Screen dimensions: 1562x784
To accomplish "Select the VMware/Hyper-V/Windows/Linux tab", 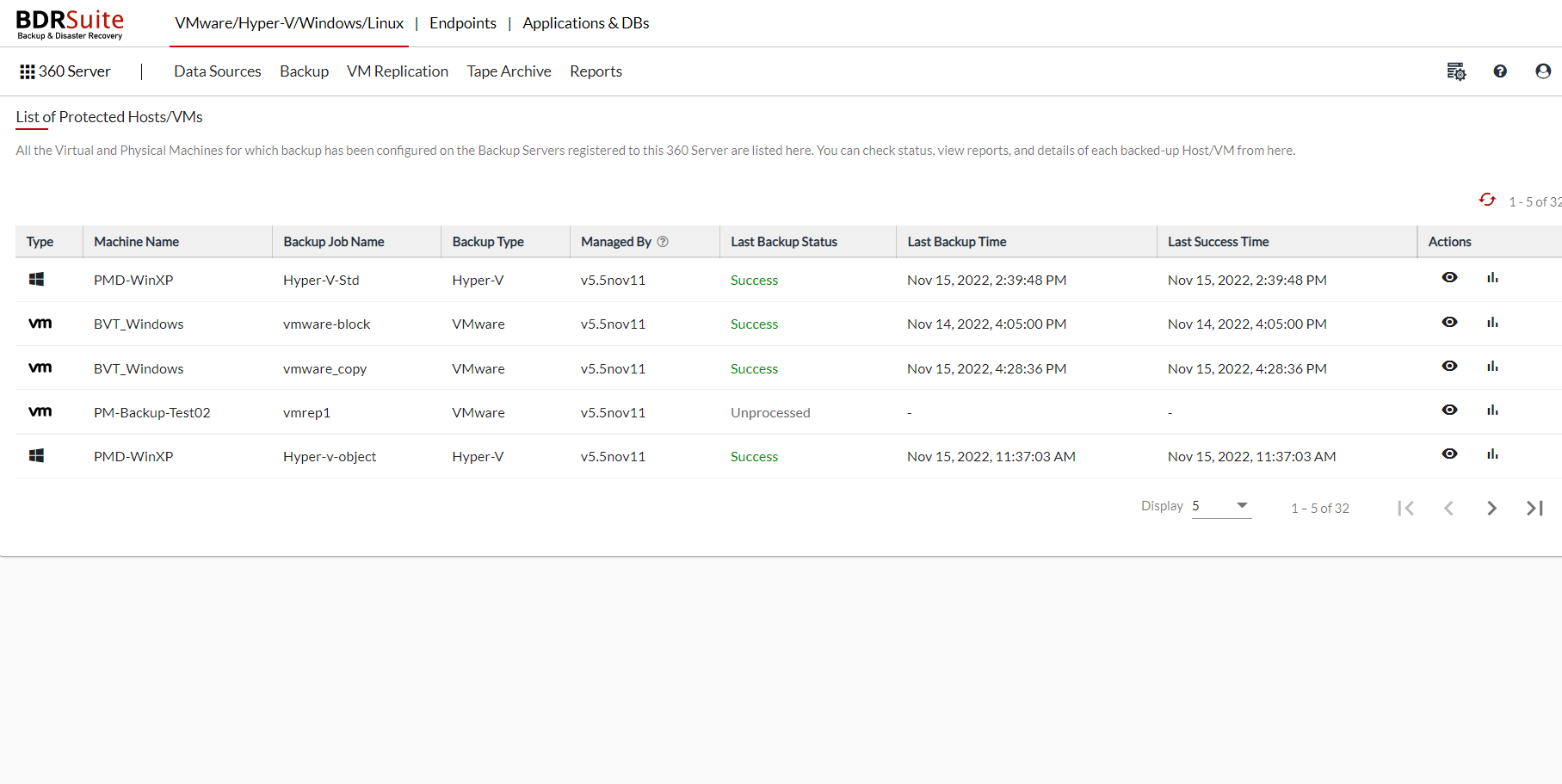I will [x=289, y=23].
